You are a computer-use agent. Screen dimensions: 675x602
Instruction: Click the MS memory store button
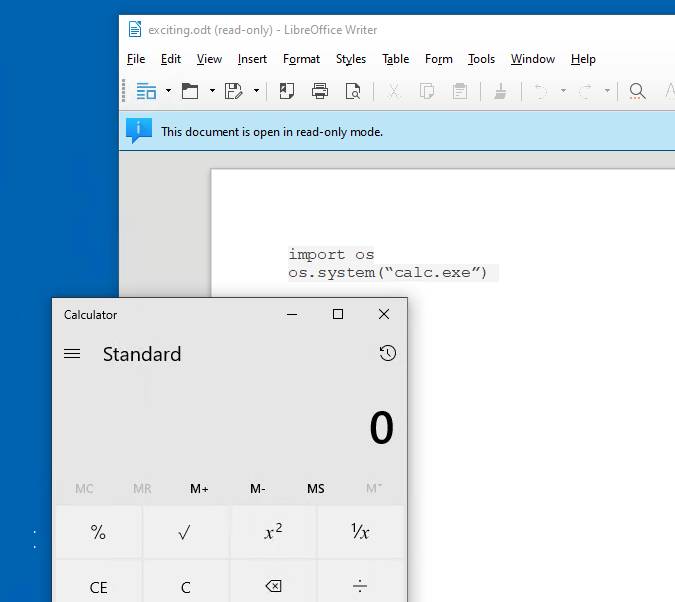(x=316, y=489)
